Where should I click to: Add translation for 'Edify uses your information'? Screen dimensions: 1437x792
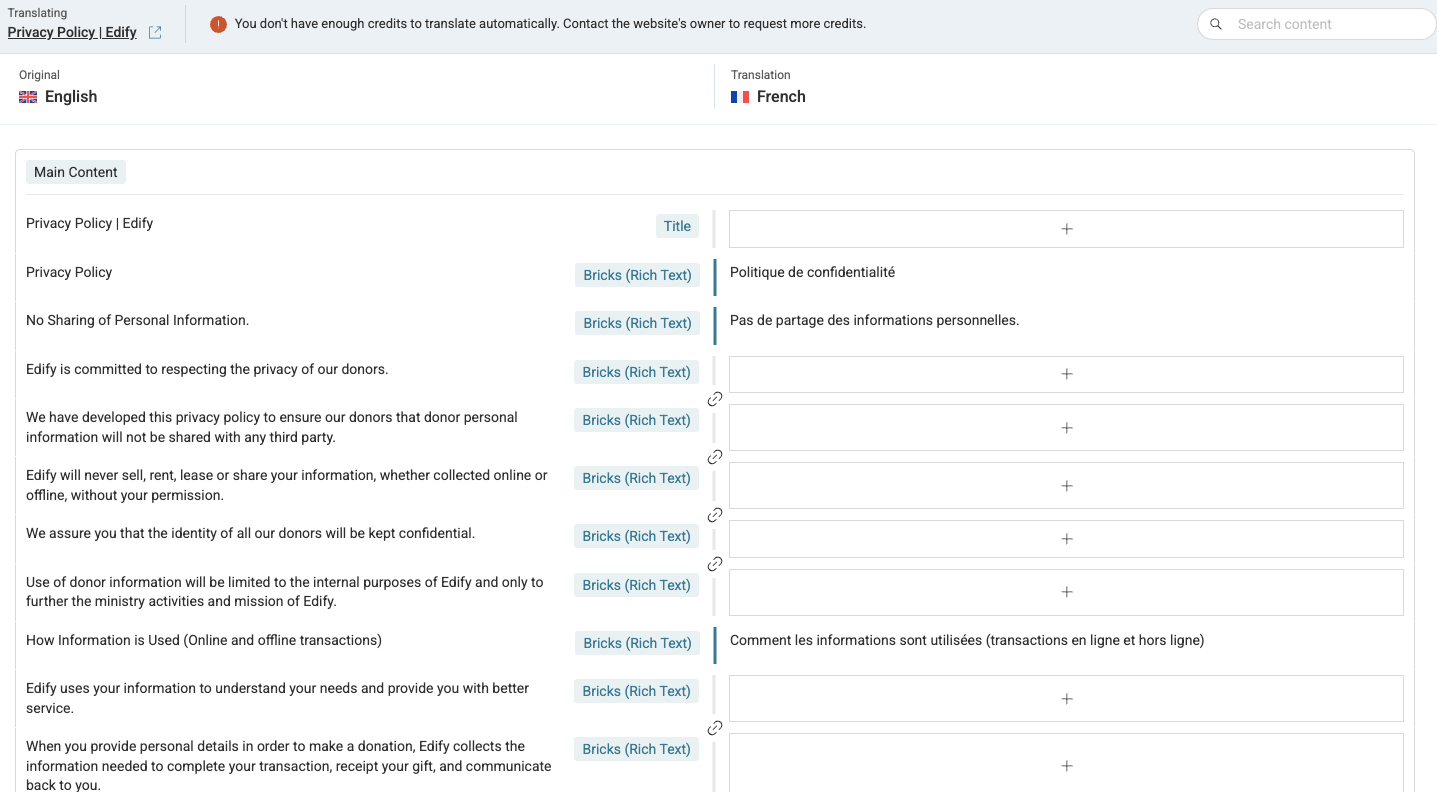tap(1066, 699)
